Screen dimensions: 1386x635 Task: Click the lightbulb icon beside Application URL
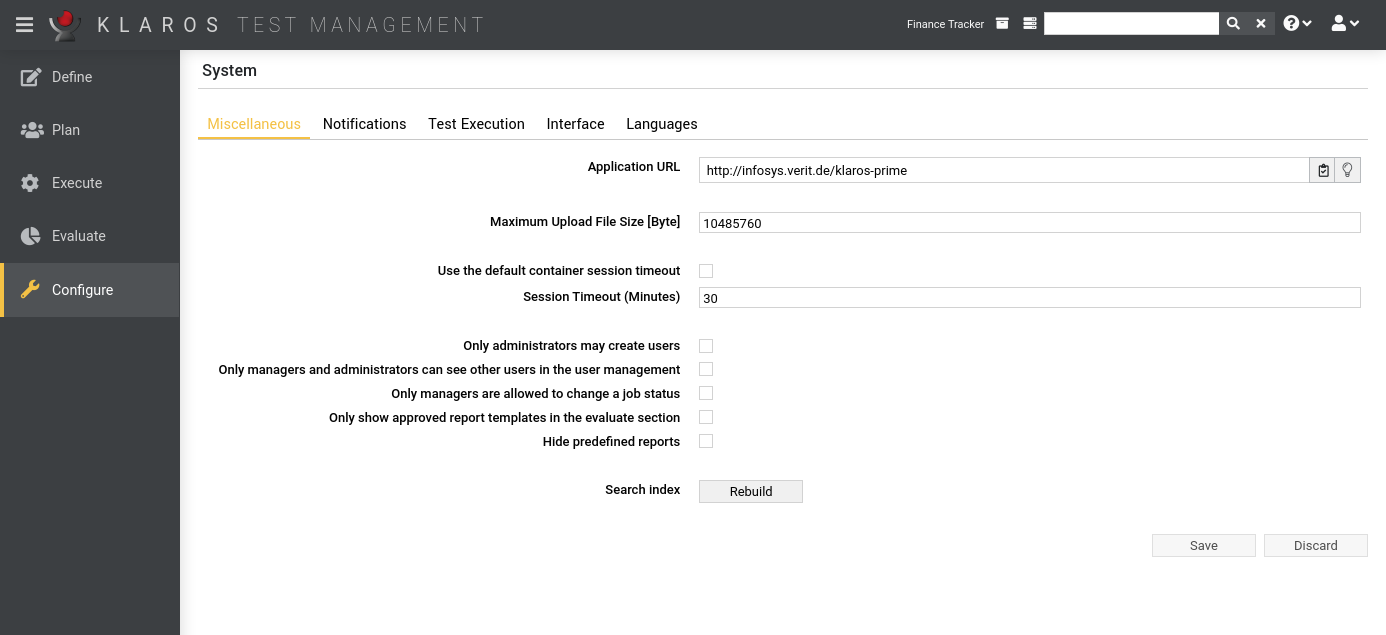(1348, 170)
